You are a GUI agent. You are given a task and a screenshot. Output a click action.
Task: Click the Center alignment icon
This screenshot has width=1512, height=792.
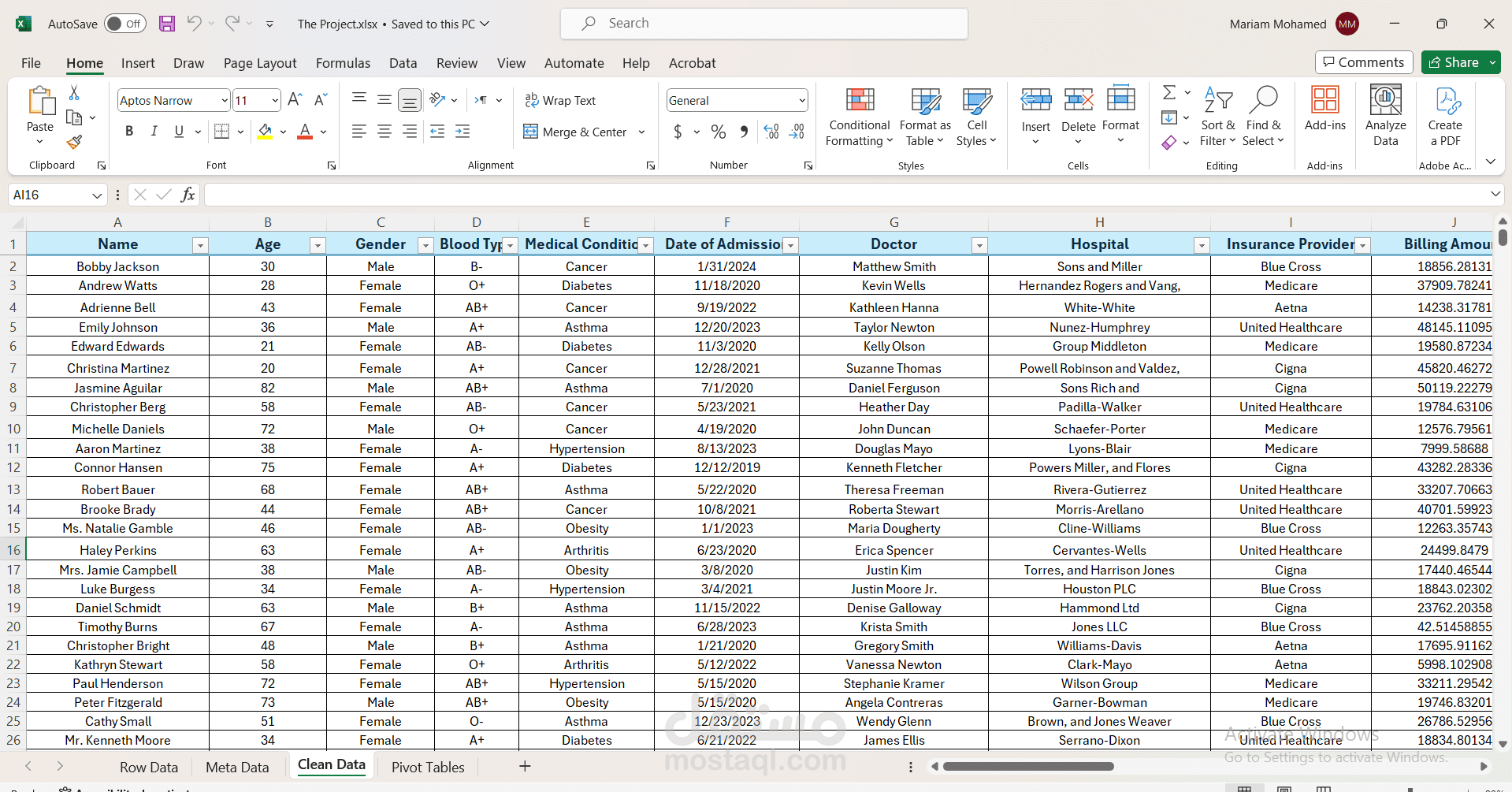pyautogui.click(x=384, y=132)
